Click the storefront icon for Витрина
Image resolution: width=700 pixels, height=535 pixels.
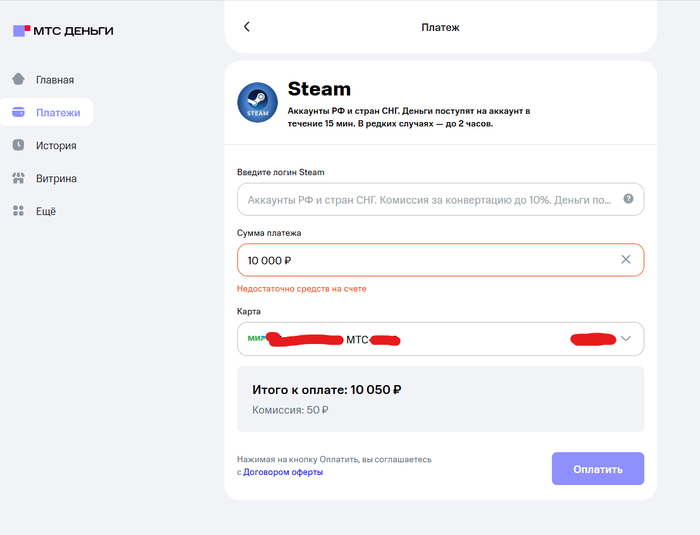(18, 179)
